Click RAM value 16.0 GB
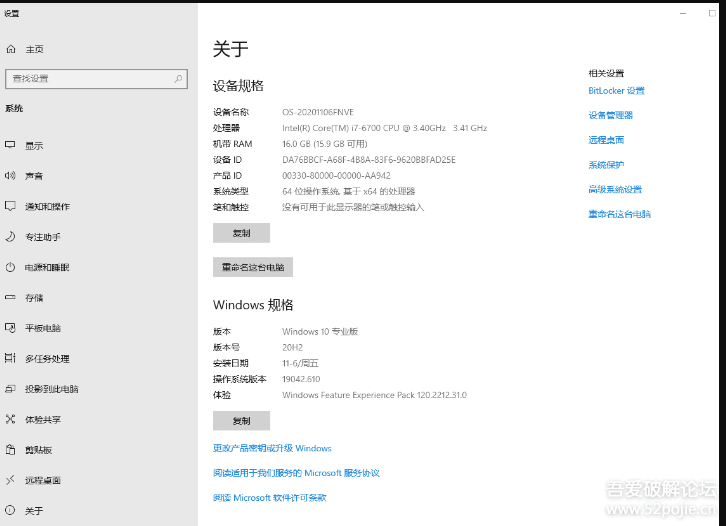726x526 pixels. pos(325,144)
